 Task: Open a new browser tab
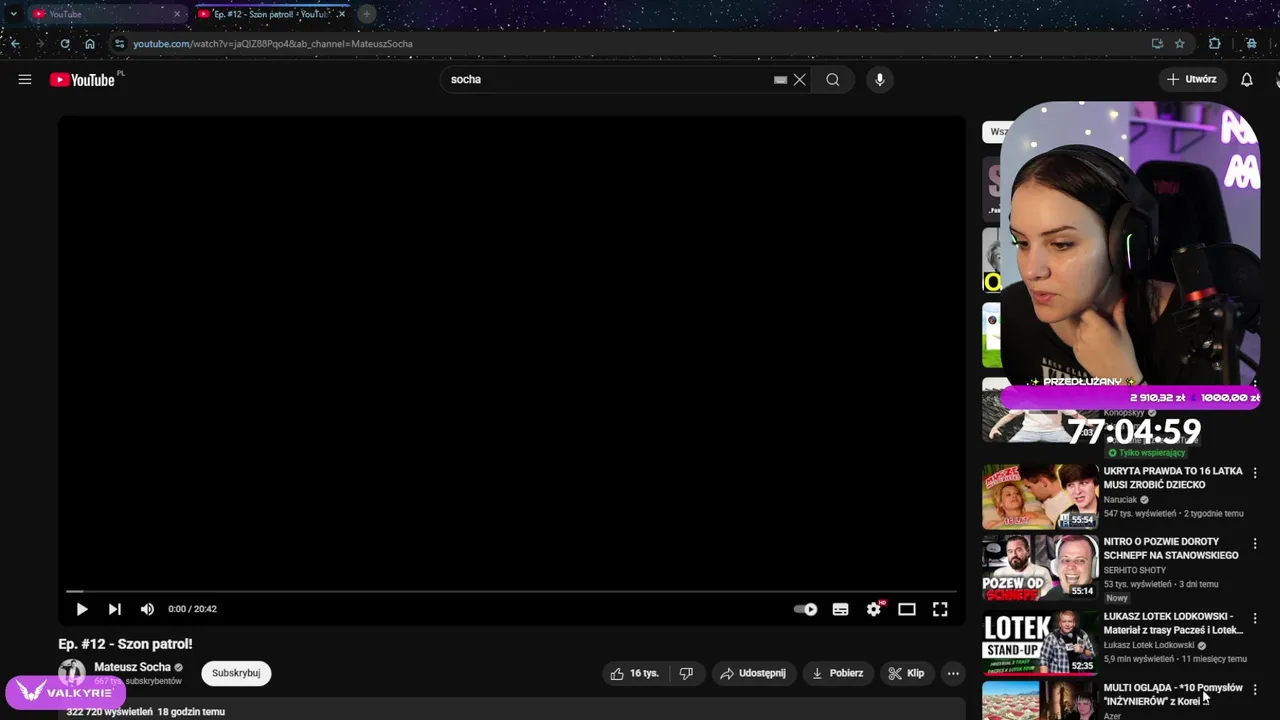[367, 14]
